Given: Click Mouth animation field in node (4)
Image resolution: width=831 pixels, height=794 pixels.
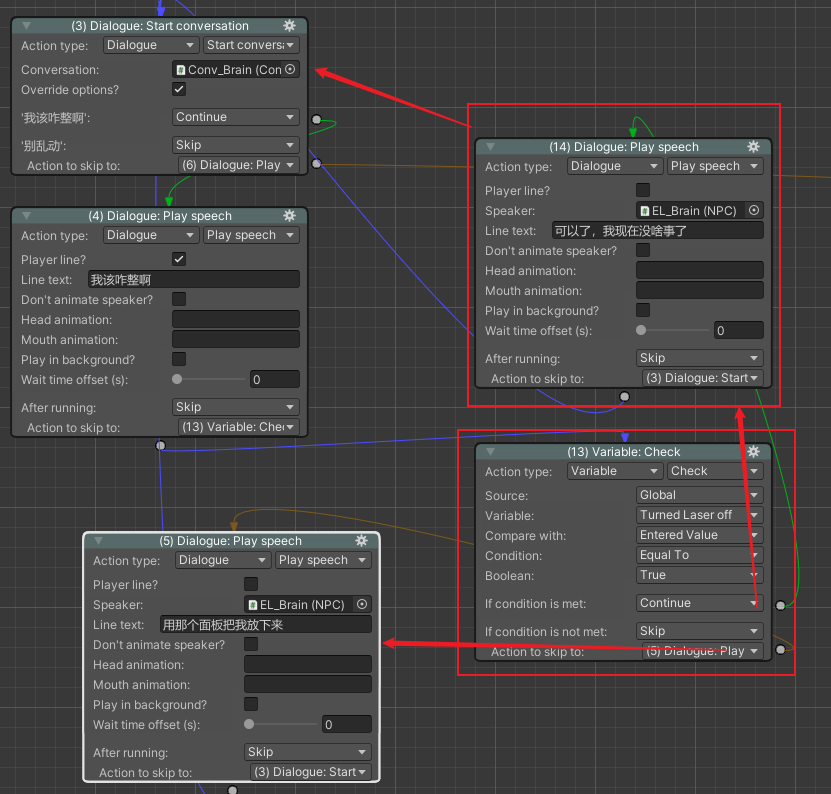Looking at the screenshot, I should pos(236,339).
